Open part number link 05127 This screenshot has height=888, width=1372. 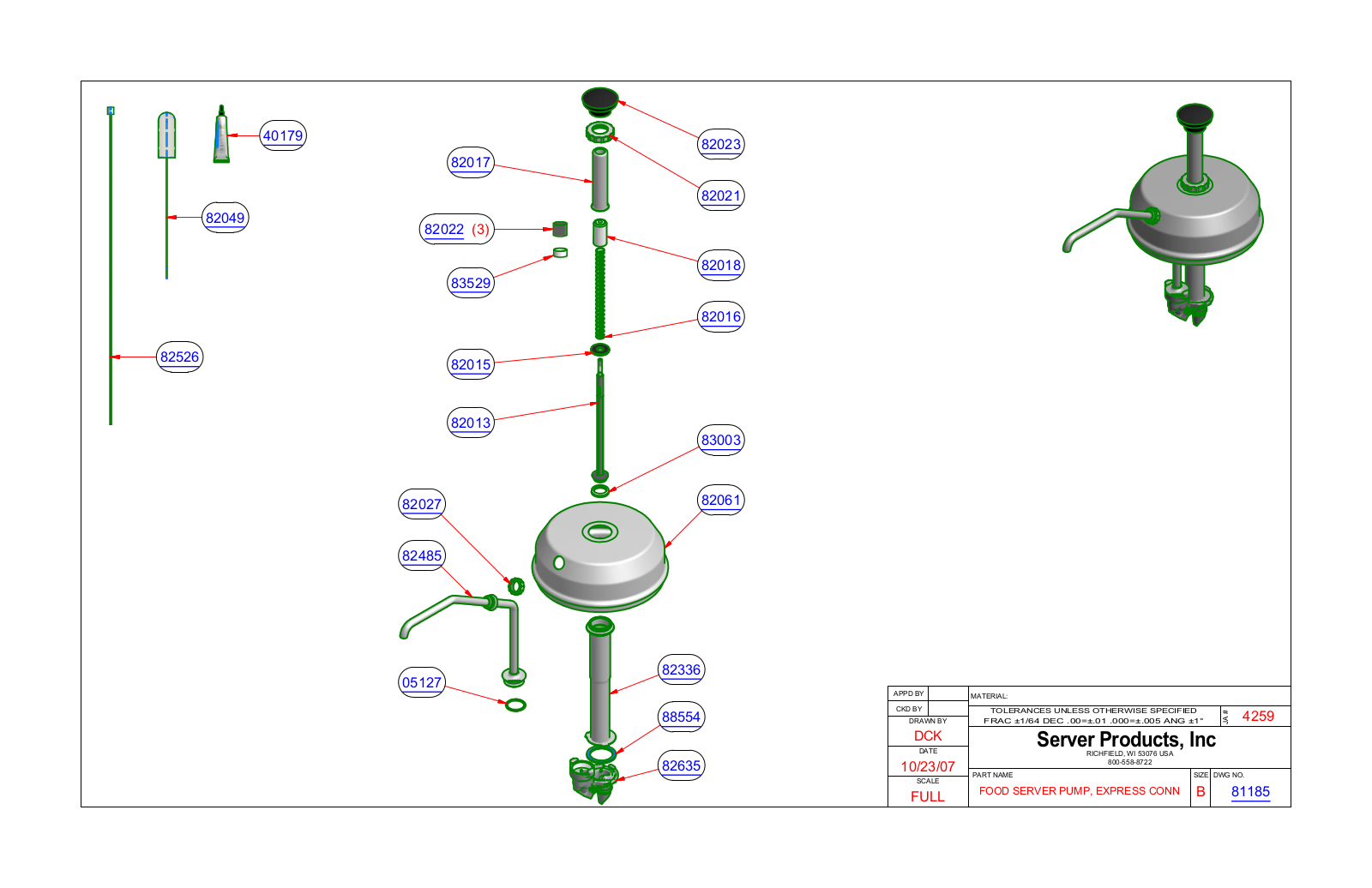click(422, 682)
